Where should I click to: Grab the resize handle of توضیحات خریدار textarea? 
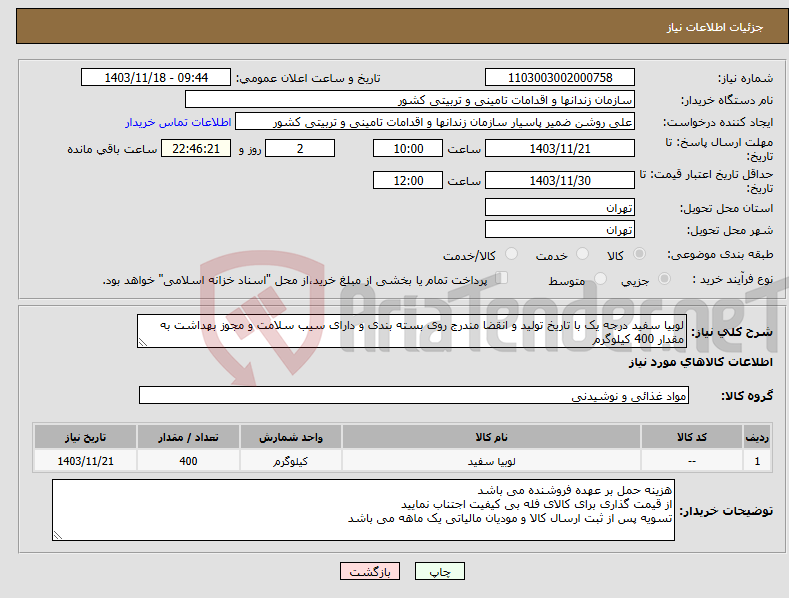(58, 535)
